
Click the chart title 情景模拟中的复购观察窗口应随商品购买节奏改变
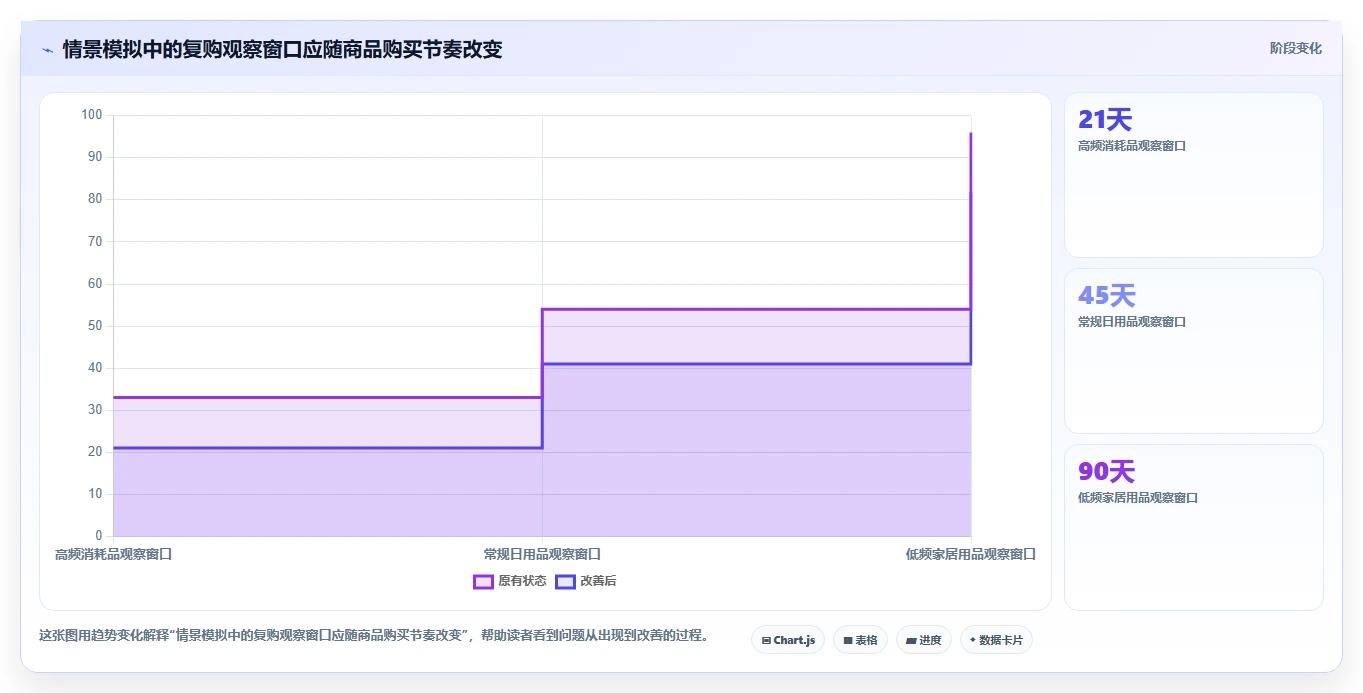click(282, 49)
